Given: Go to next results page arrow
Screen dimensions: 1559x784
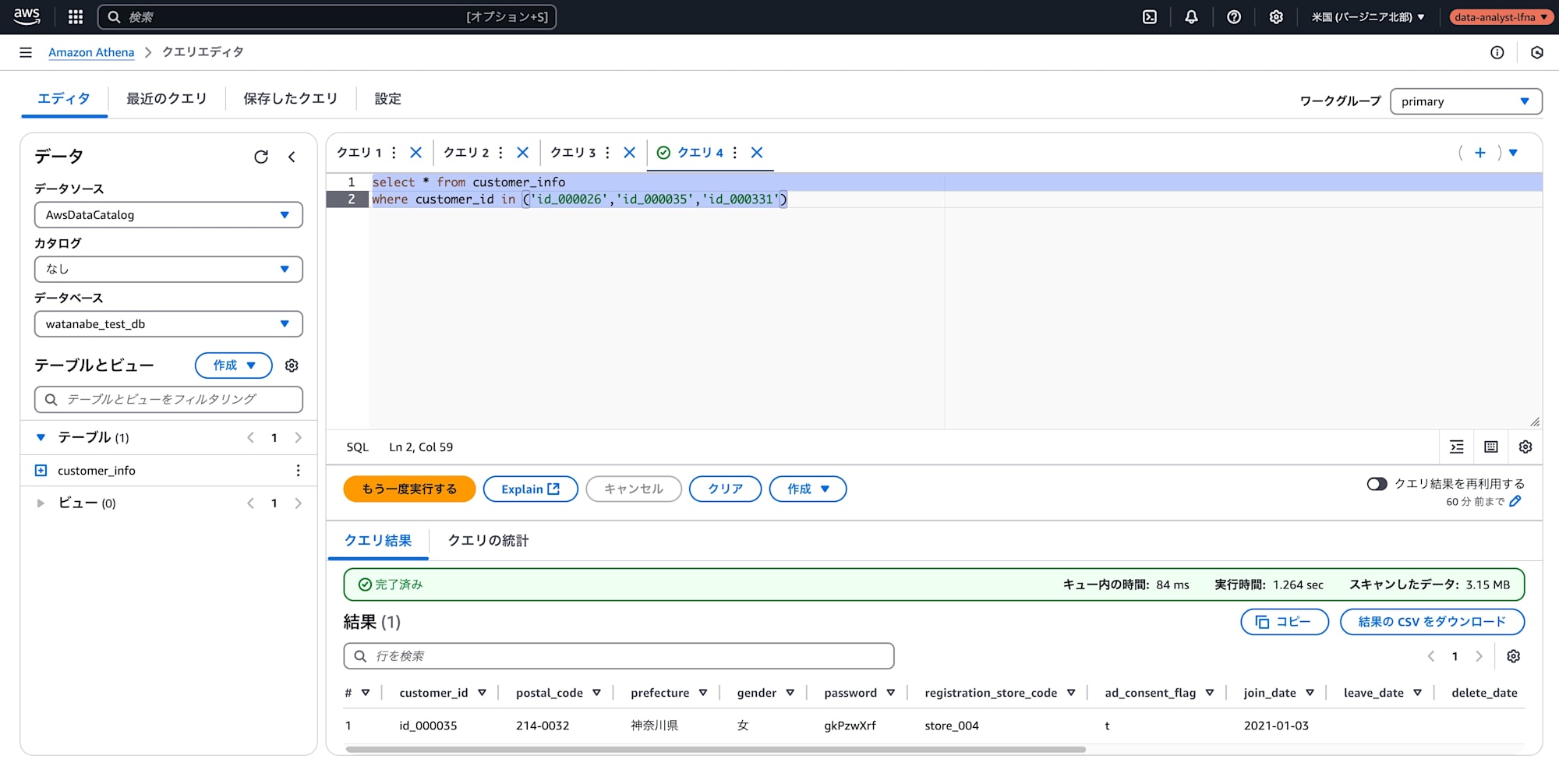Looking at the screenshot, I should (1479, 656).
